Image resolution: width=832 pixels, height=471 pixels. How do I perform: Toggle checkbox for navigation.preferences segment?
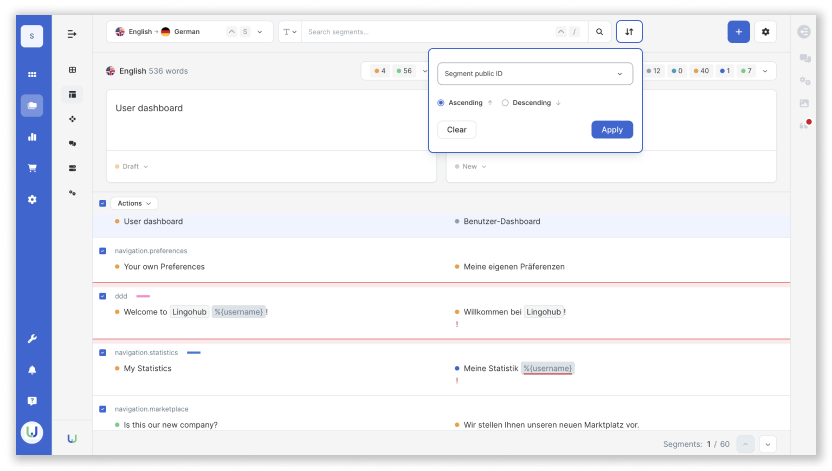pos(102,251)
